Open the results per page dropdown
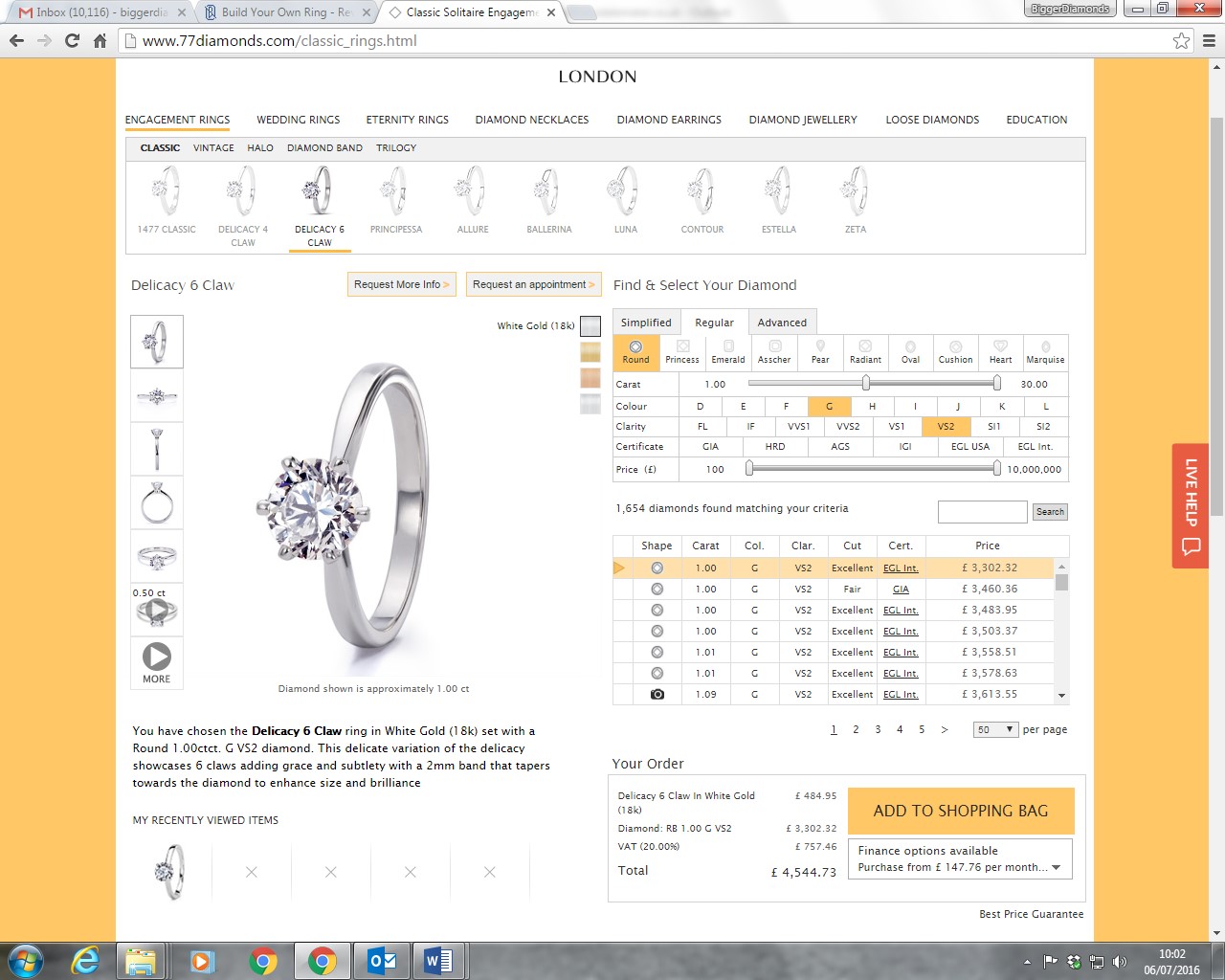1225x980 pixels. coord(995,729)
